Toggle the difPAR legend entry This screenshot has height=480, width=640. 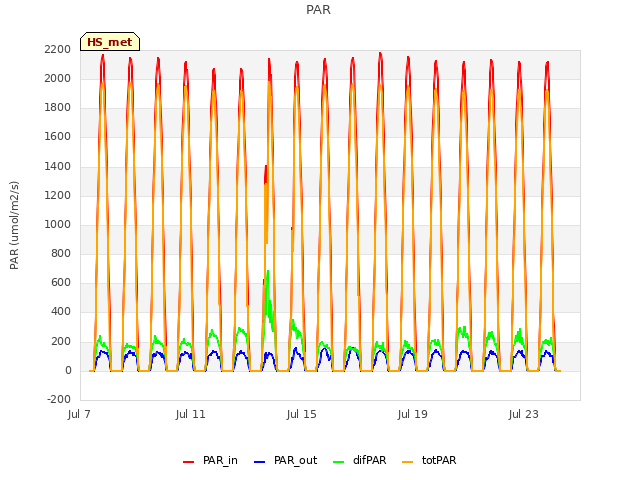pos(360,460)
